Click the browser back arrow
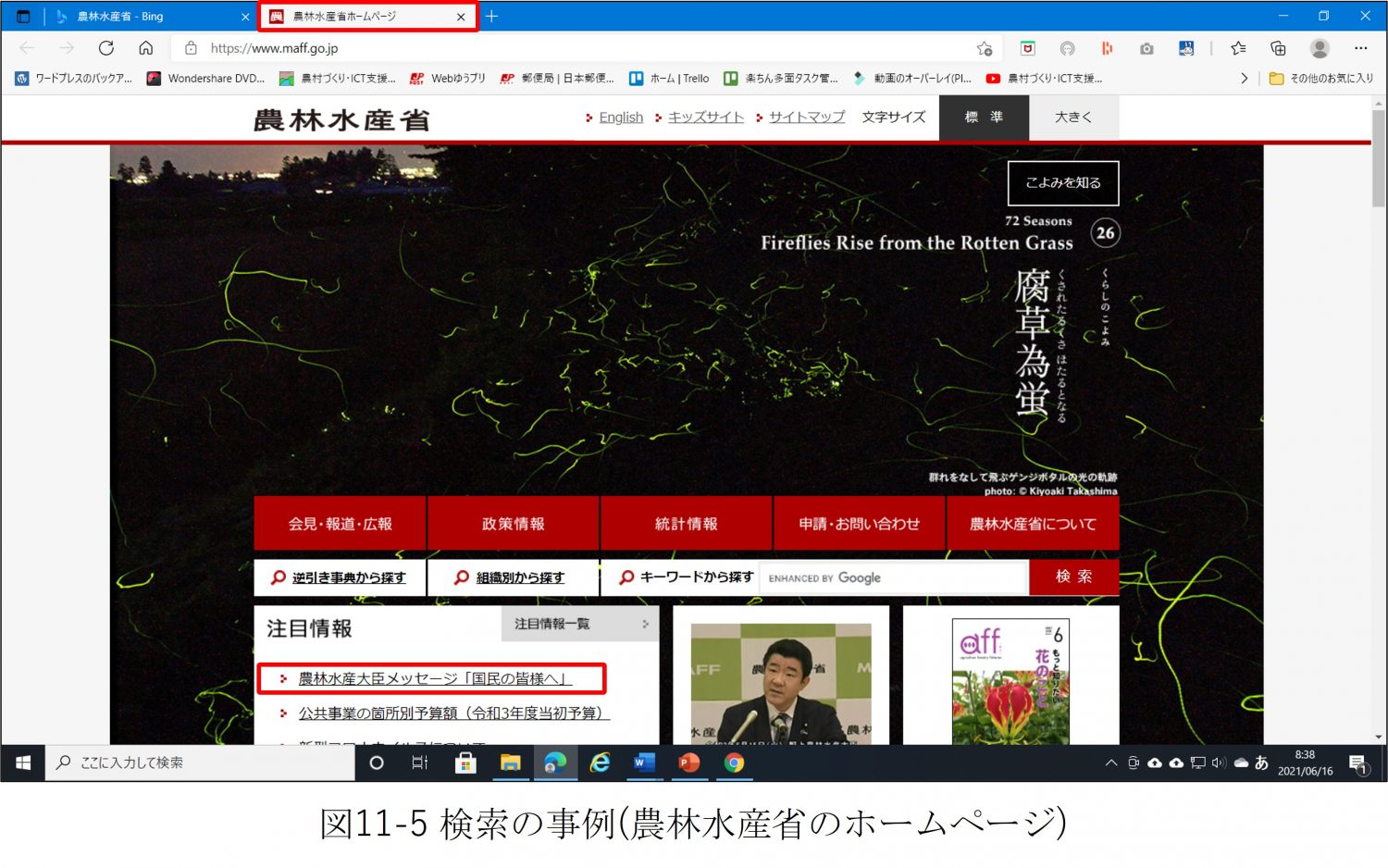The image size is (1388, 868). [27, 48]
